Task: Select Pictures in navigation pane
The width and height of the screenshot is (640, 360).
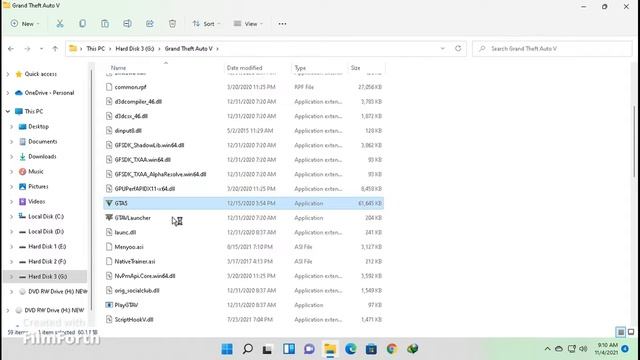Action: [x=38, y=187]
